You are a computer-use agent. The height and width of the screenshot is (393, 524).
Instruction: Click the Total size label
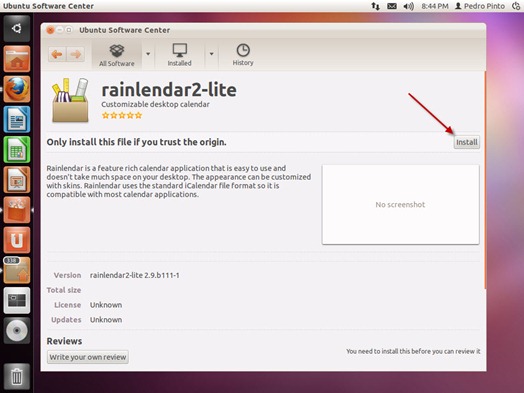tap(64, 290)
